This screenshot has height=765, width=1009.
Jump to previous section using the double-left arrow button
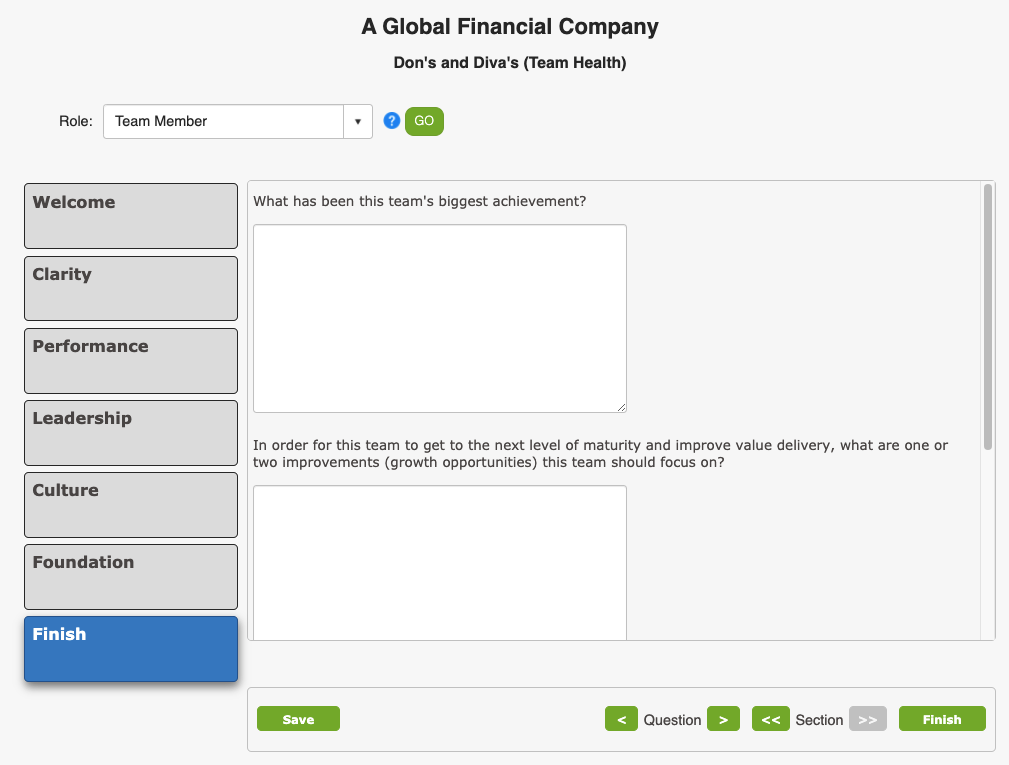click(770, 719)
